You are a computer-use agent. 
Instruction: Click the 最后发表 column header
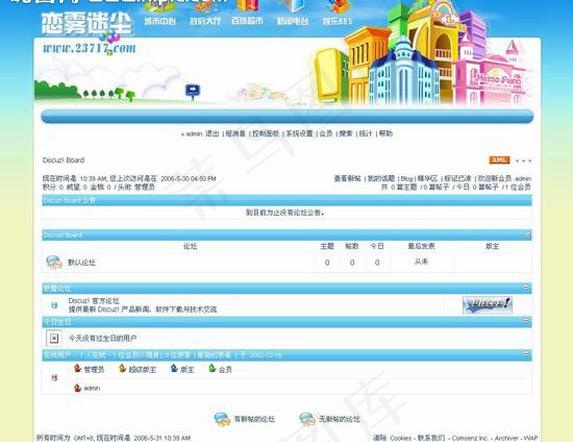pyautogui.click(x=421, y=246)
